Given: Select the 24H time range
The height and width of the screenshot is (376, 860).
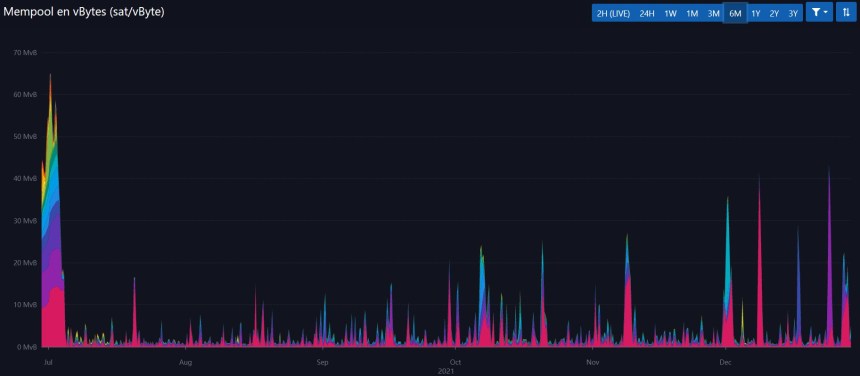Looking at the screenshot, I should tap(647, 13).
